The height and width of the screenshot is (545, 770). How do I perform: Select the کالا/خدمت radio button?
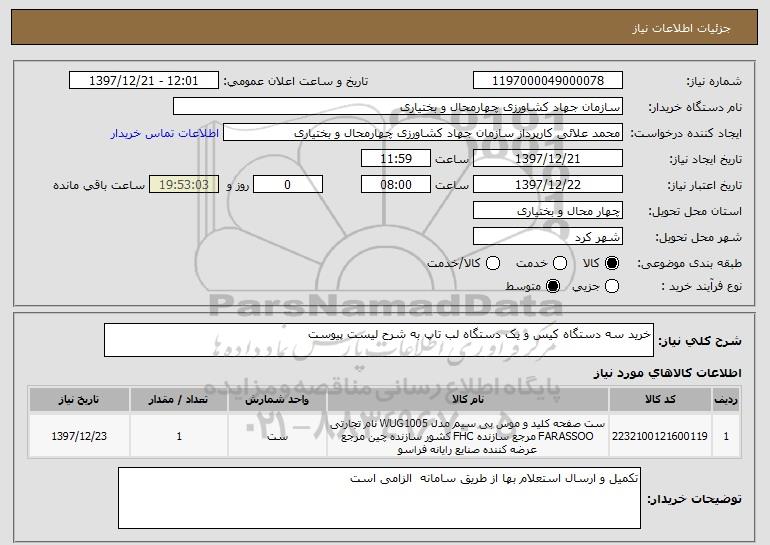[493, 264]
